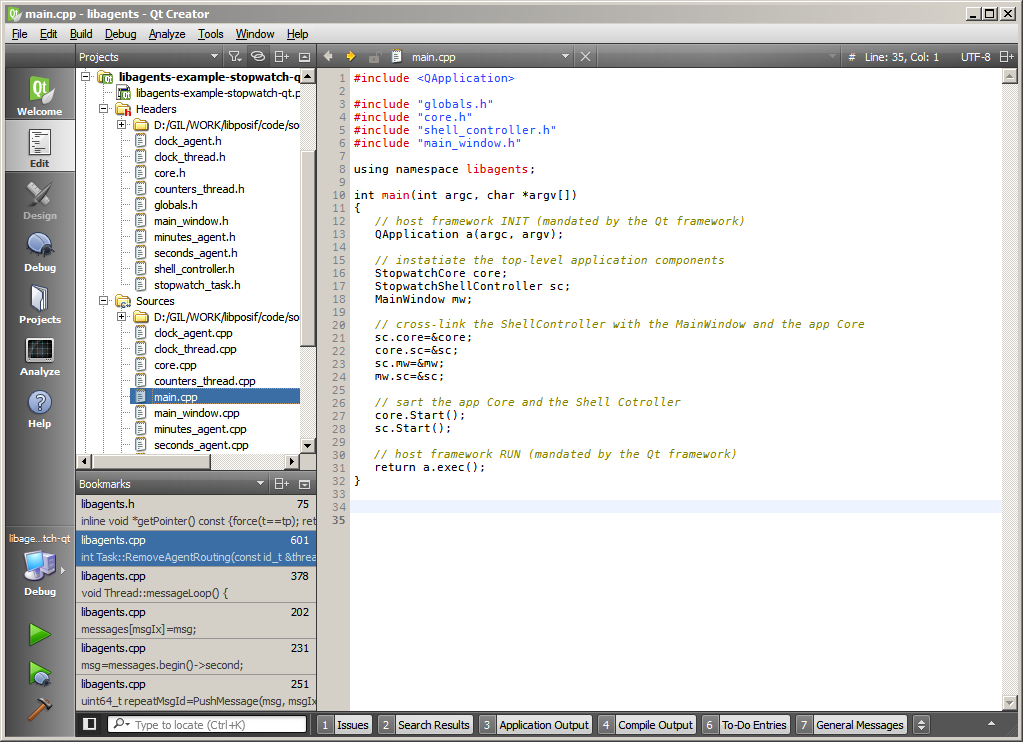Click the green Run button
1023x742 pixels.
[x=39, y=634]
